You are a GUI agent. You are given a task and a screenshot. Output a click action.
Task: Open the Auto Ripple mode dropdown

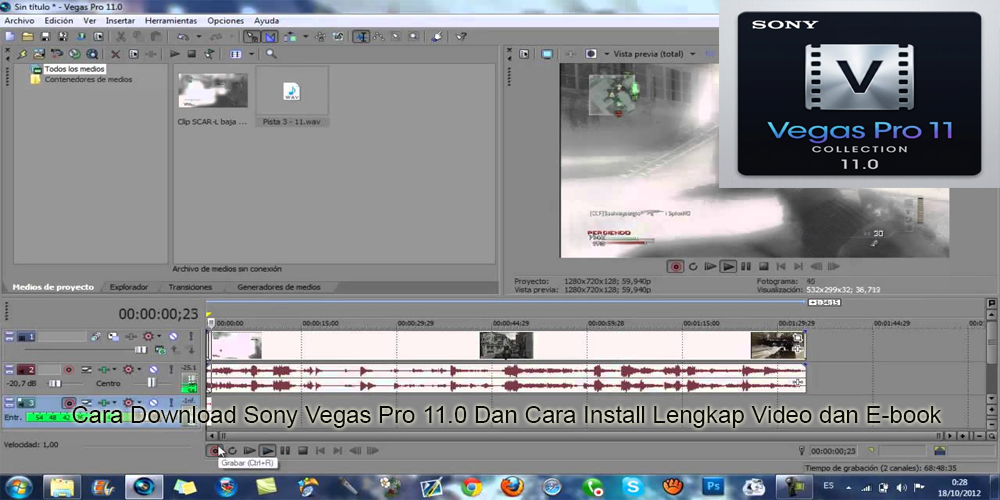(x=305, y=36)
